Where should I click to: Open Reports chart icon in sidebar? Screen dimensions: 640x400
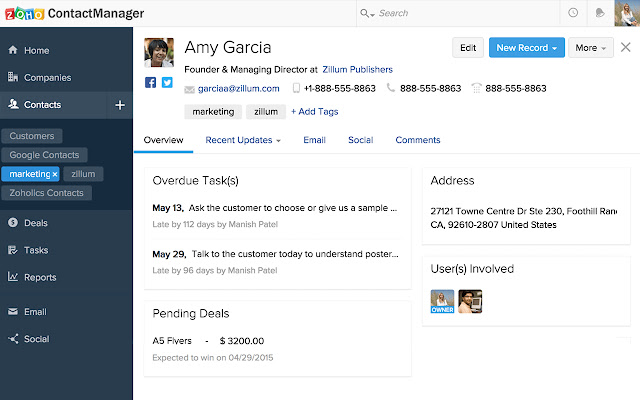click(x=13, y=277)
